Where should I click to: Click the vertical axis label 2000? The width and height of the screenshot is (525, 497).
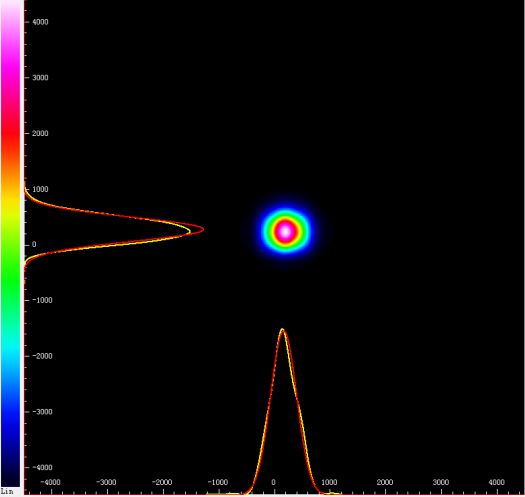(x=40, y=133)
